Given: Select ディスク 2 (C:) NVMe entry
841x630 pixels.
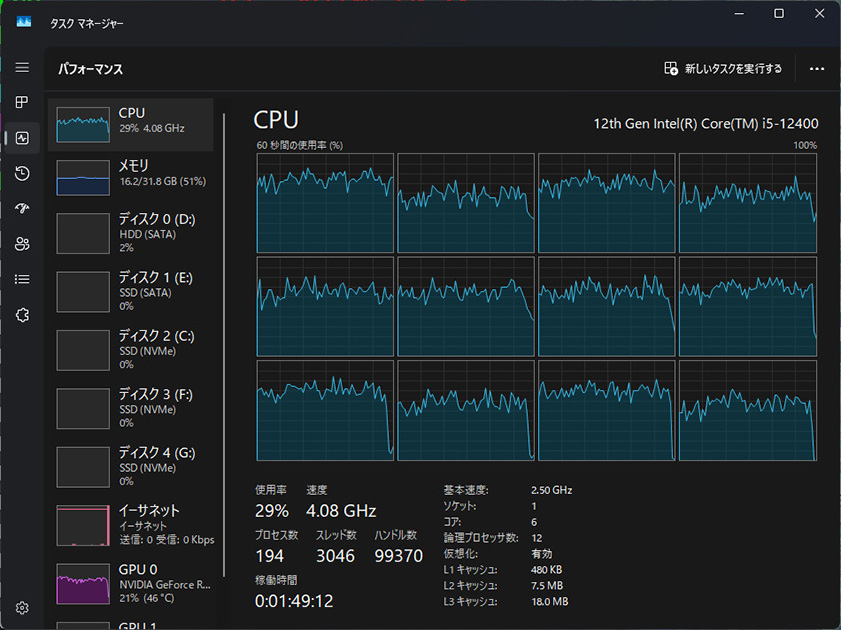Looking at the screenshot, I should [x=130, y=350].
